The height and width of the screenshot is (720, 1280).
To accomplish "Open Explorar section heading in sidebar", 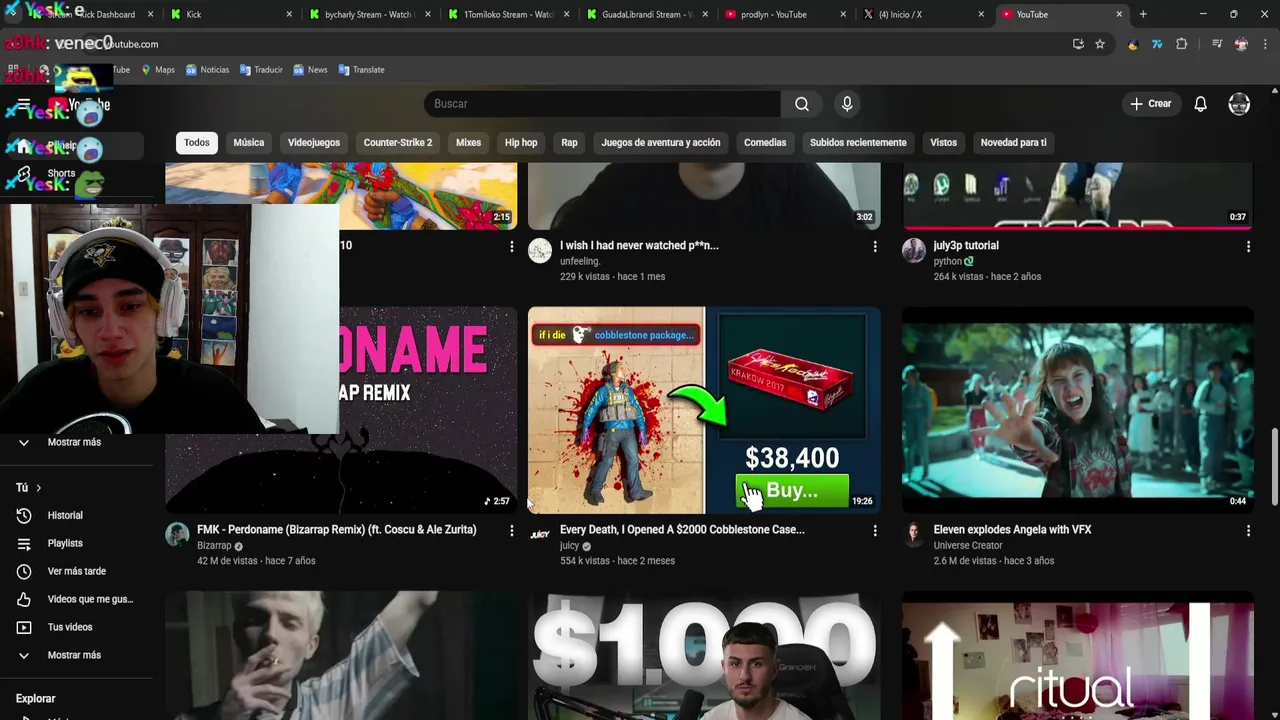I will click(36, 699).
